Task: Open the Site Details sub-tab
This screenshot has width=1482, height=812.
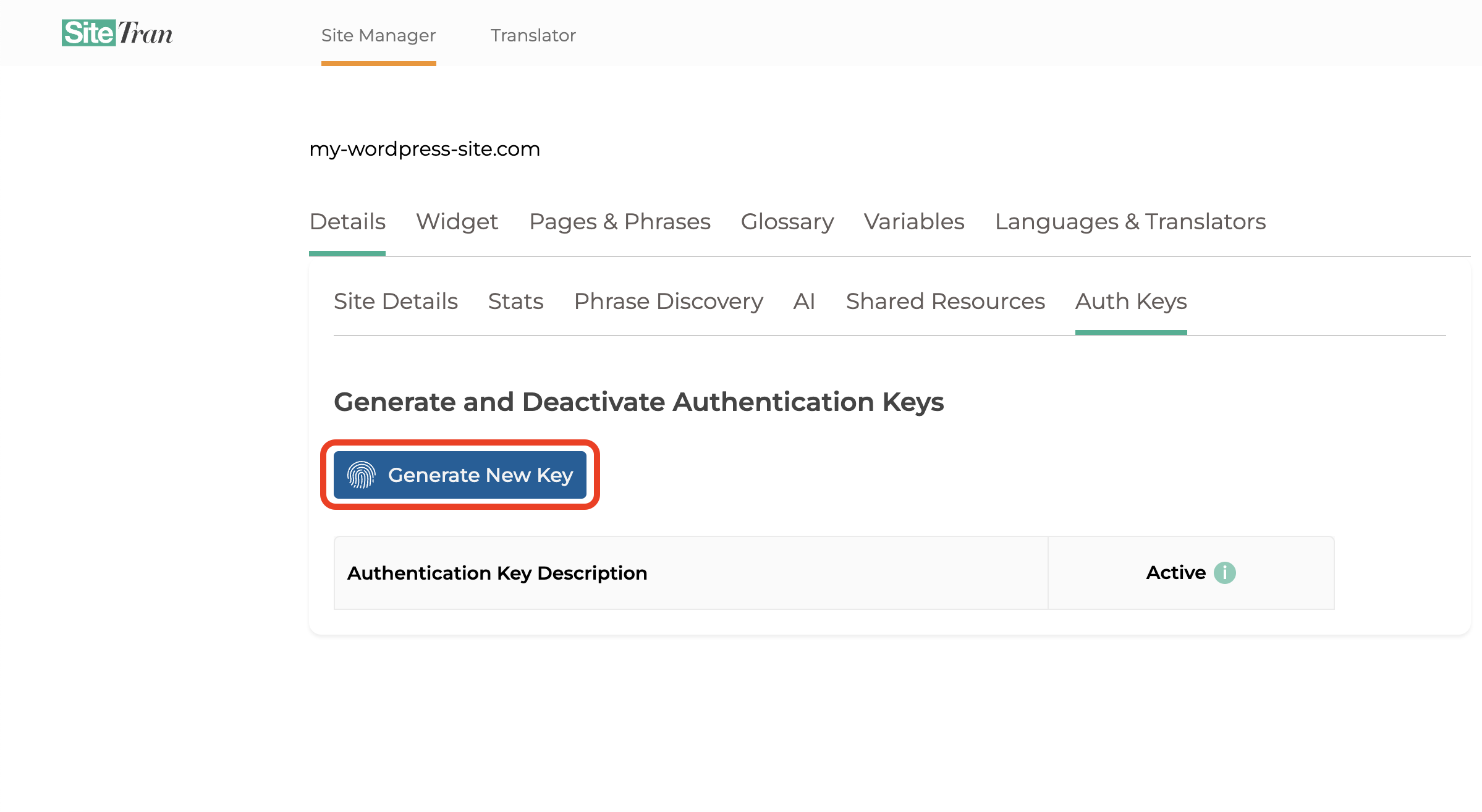Action: point(396,301)
